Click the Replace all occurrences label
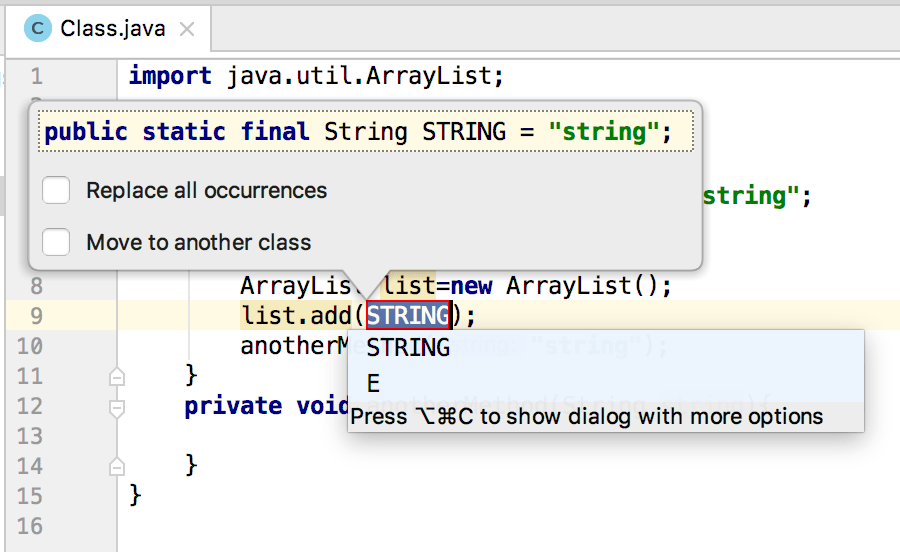 click(x=207, y=191)
